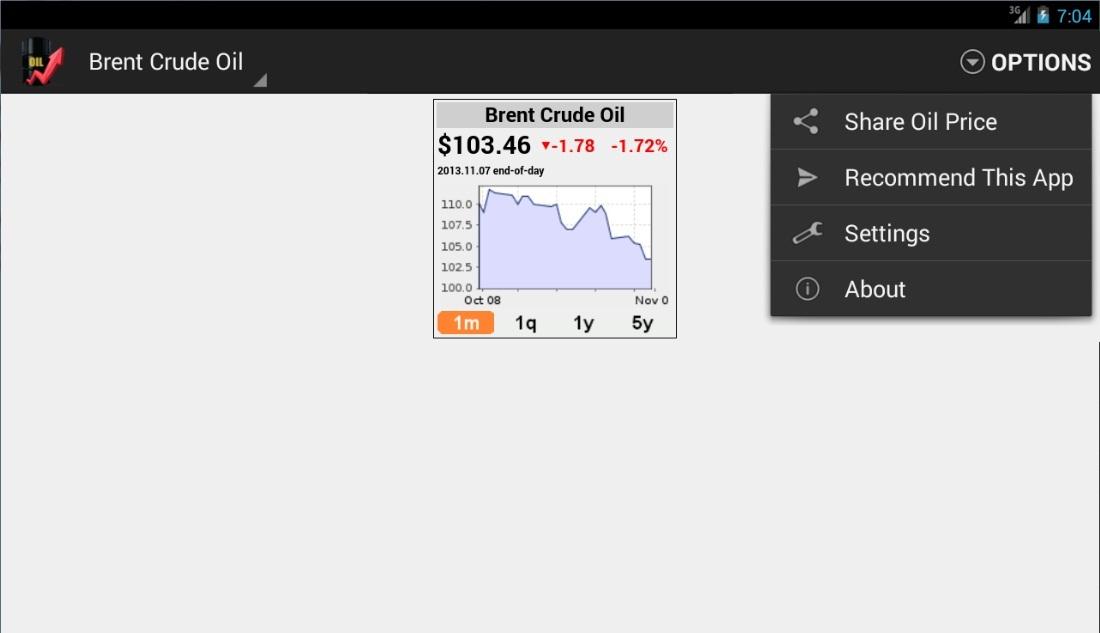The width and height of the screenshot is (1100, 633).
Task: Tap the battery status icon
Action: click(1043, 15)
